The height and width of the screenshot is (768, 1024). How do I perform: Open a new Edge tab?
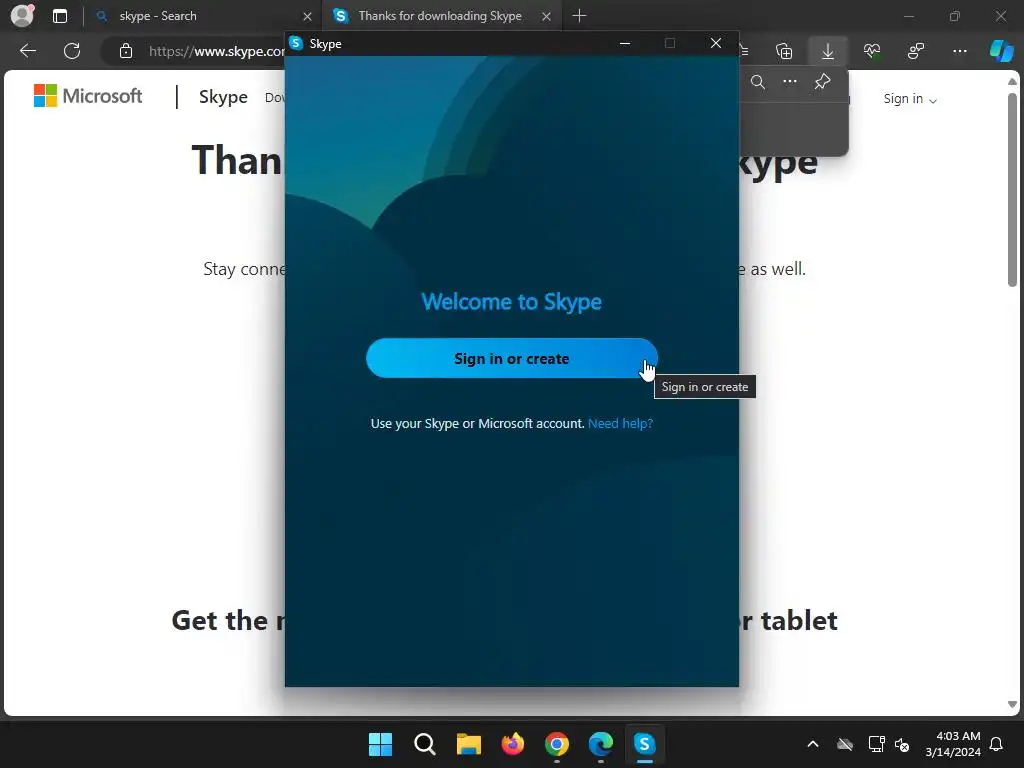click(x=579, y=16)
